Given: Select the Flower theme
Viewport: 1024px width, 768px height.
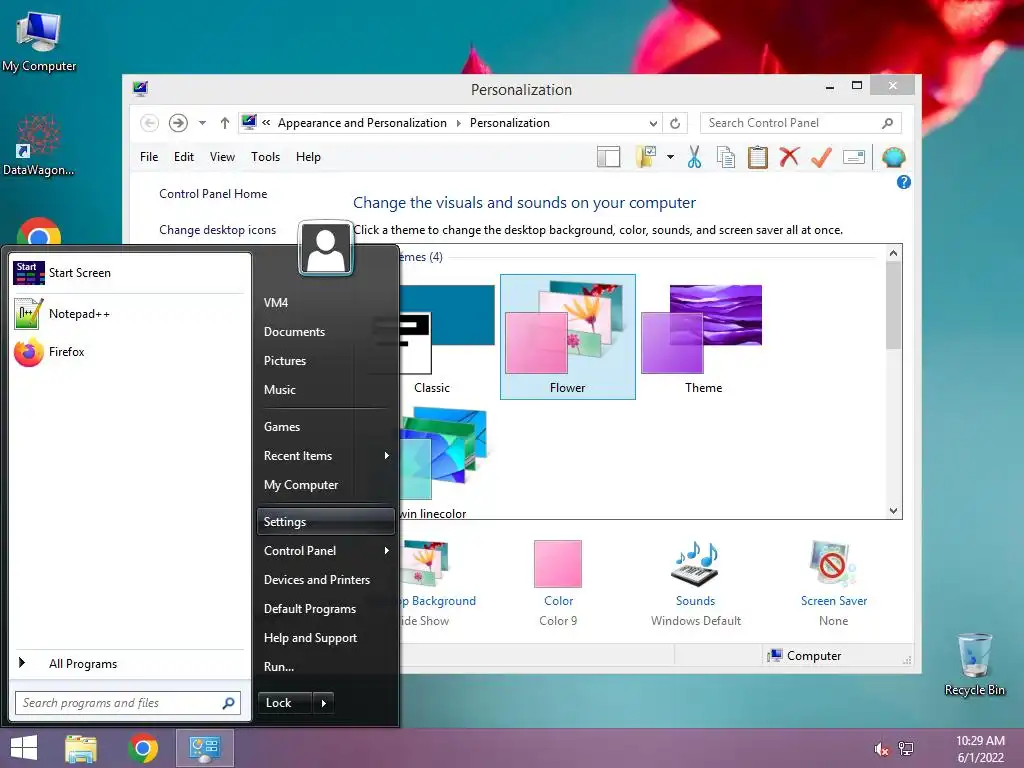Looking at the screenshot, I should click(x=568, y=336).
